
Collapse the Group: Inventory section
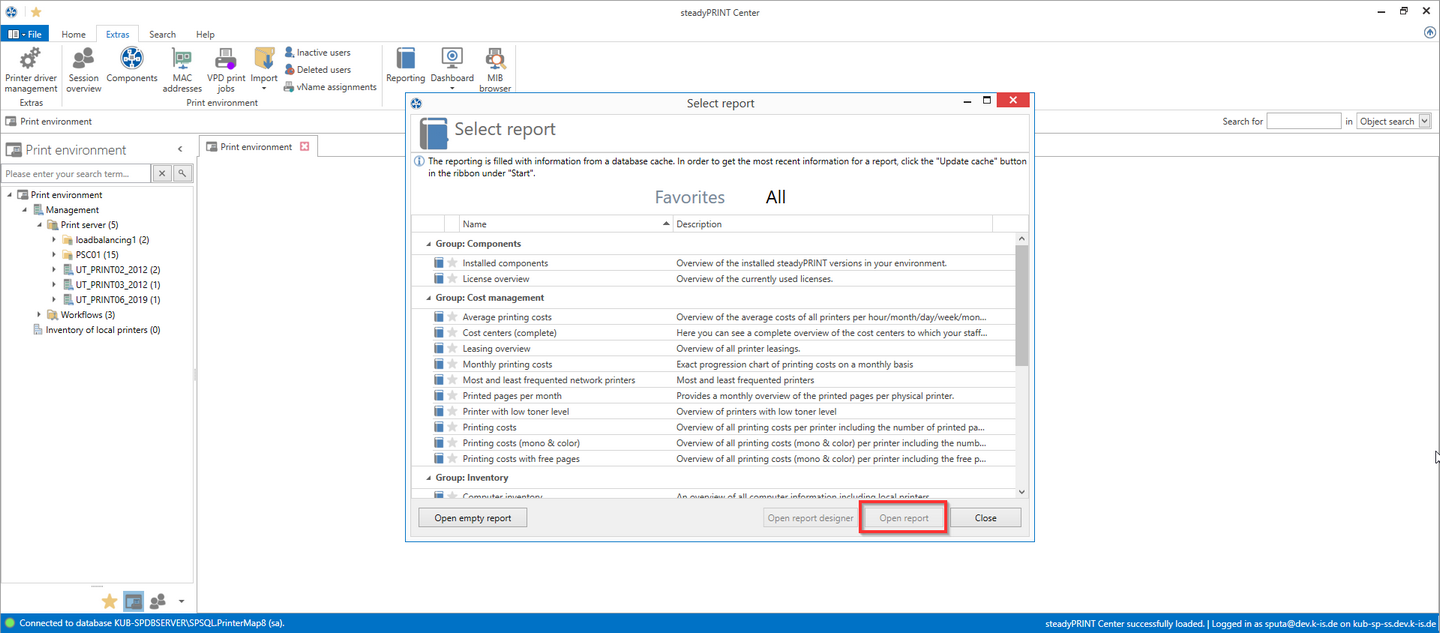tap(428, 478)
